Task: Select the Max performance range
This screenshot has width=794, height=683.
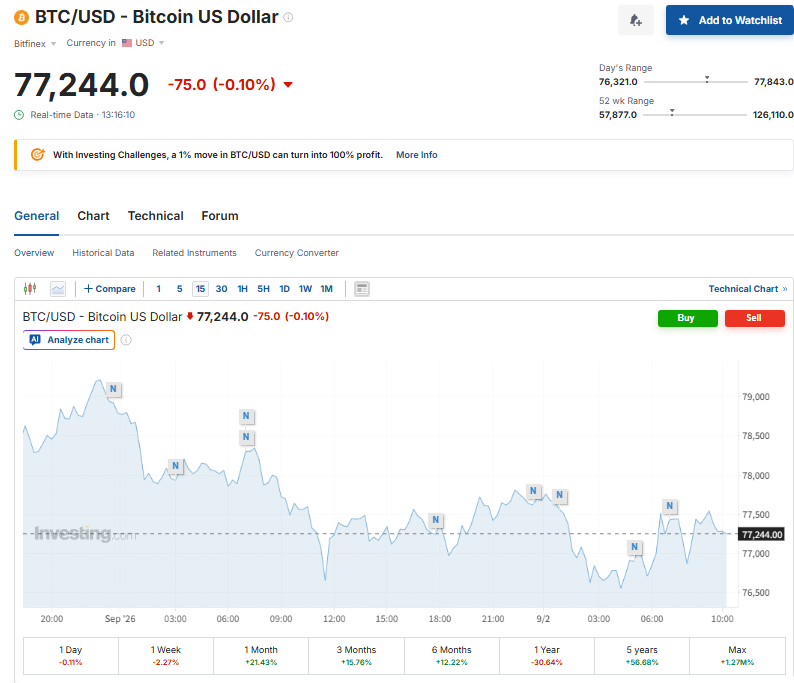Action: [737, 656]
